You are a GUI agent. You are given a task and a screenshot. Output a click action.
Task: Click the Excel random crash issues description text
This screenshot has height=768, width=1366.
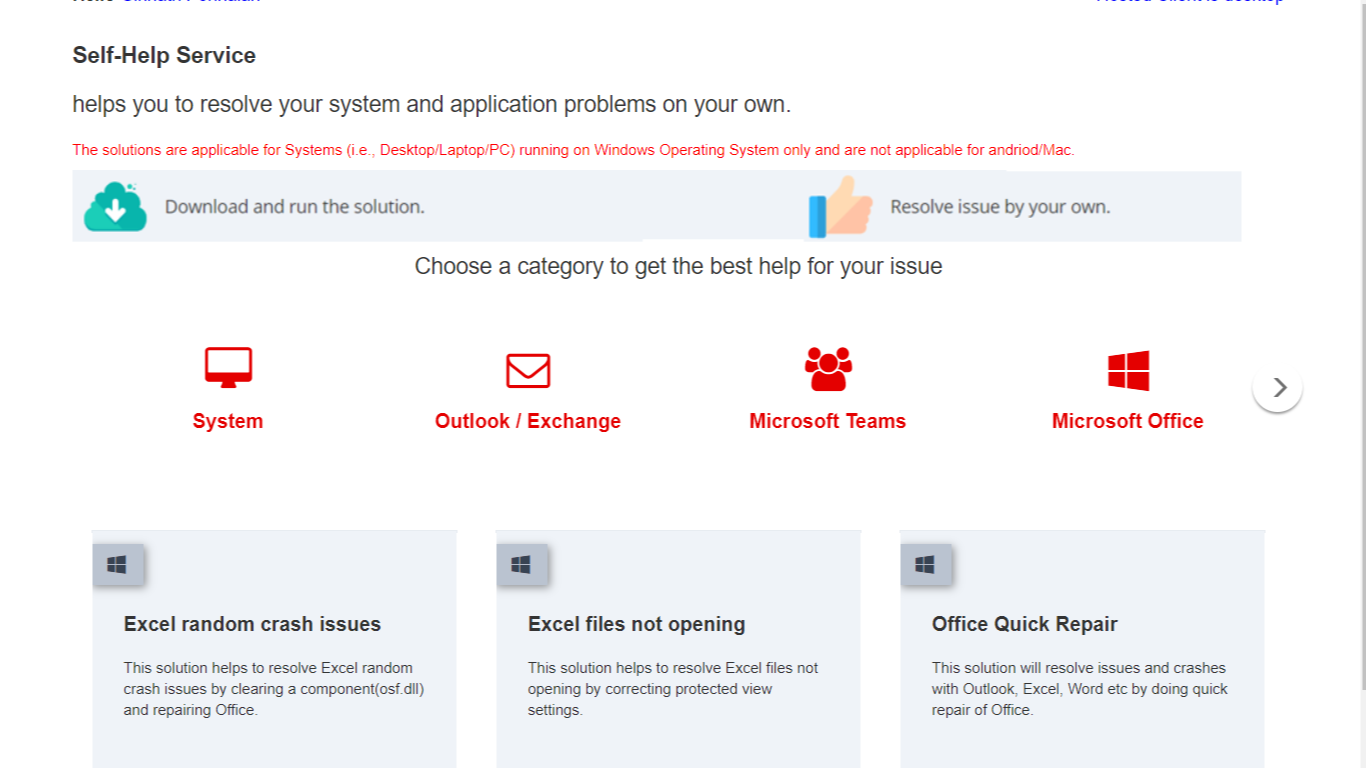[x=274, y=689]
